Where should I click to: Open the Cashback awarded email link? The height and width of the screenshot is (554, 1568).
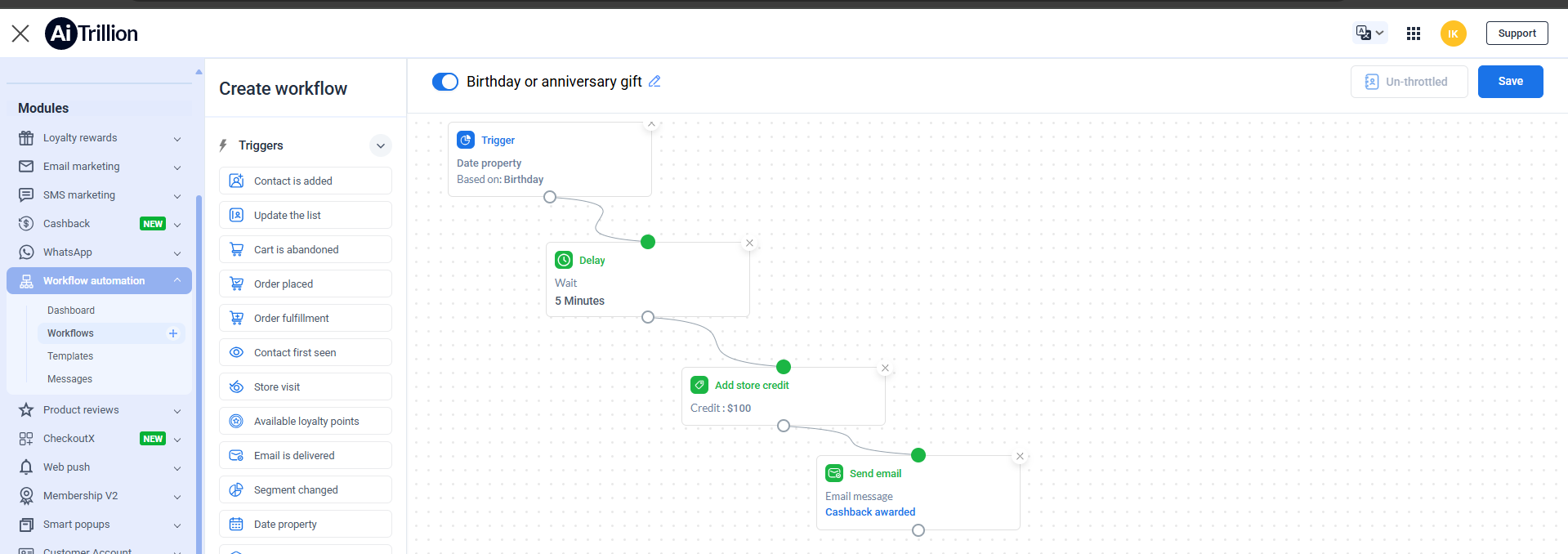pos(870,512)
